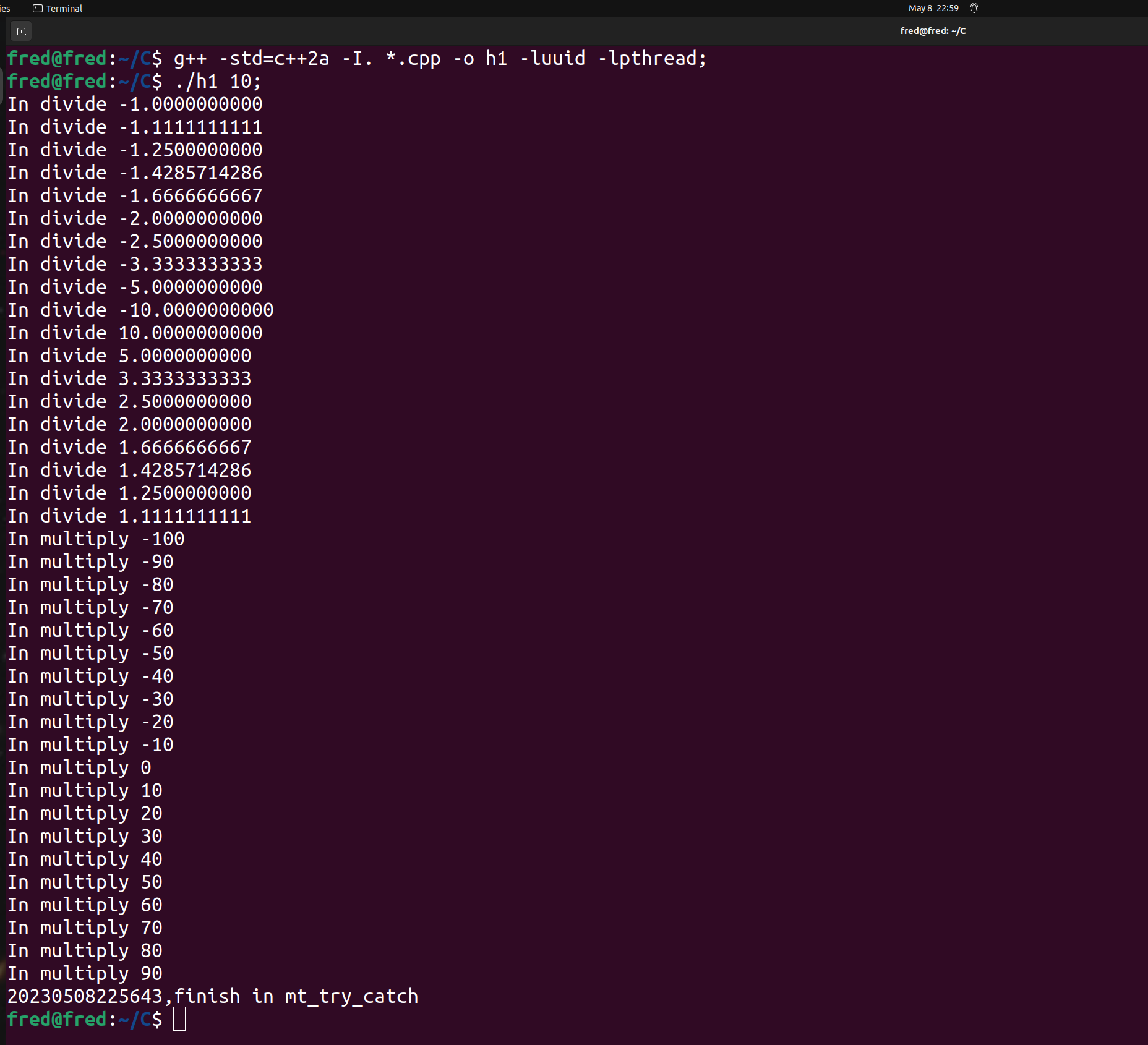Click the line 'In divide 10.0000000000'

(x=135, y=333)
